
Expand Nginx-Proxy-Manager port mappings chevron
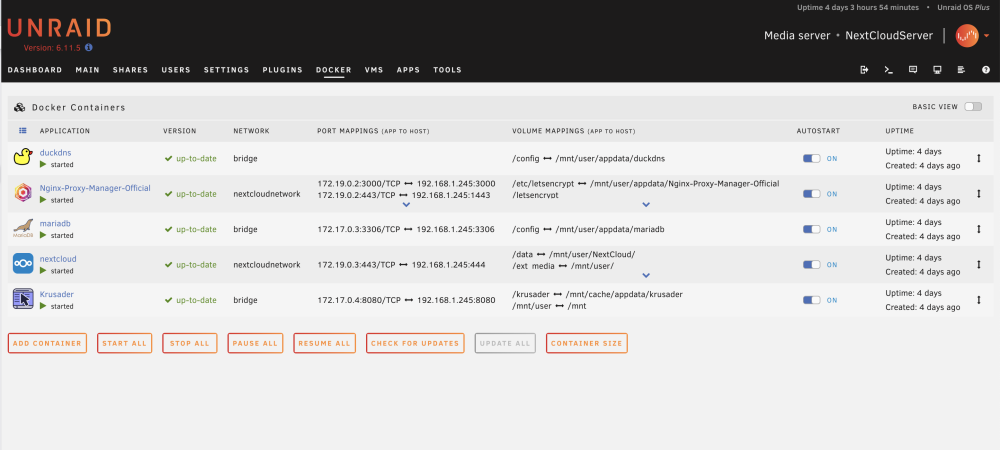pyautogui.click(x=406, y=205)
